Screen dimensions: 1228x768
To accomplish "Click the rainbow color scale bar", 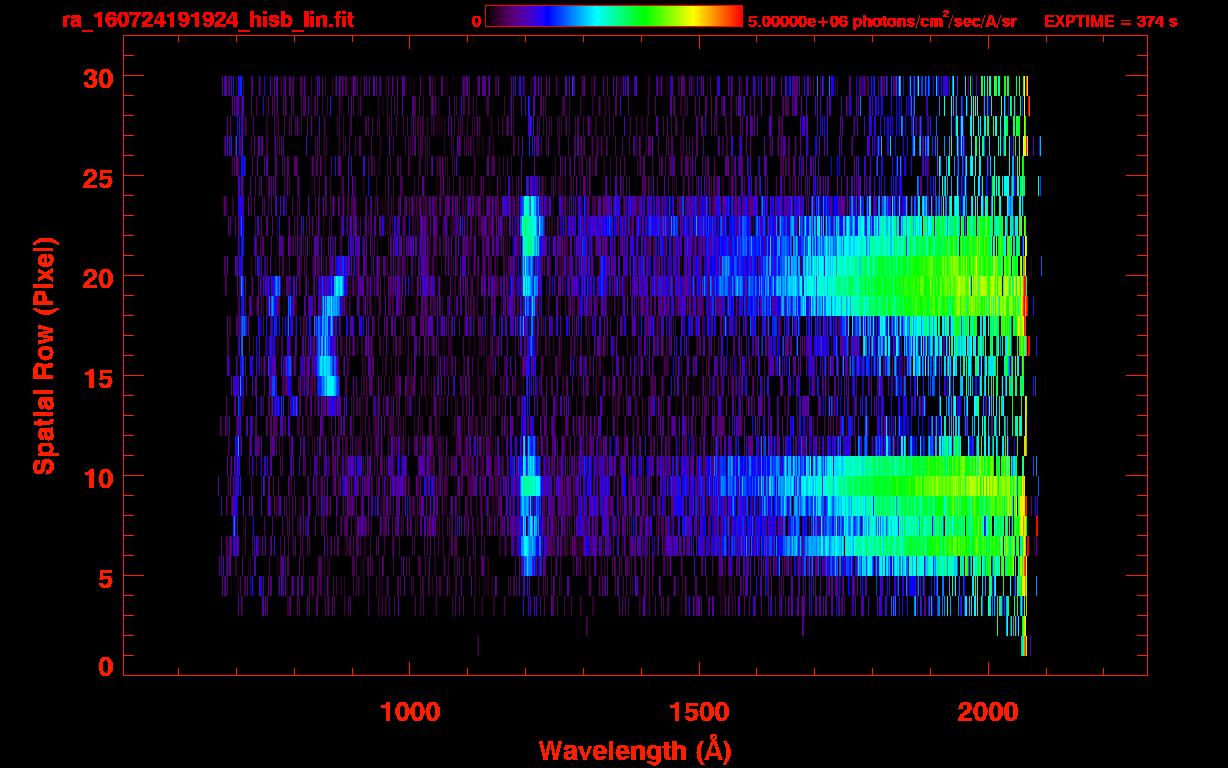I will 613,17.
